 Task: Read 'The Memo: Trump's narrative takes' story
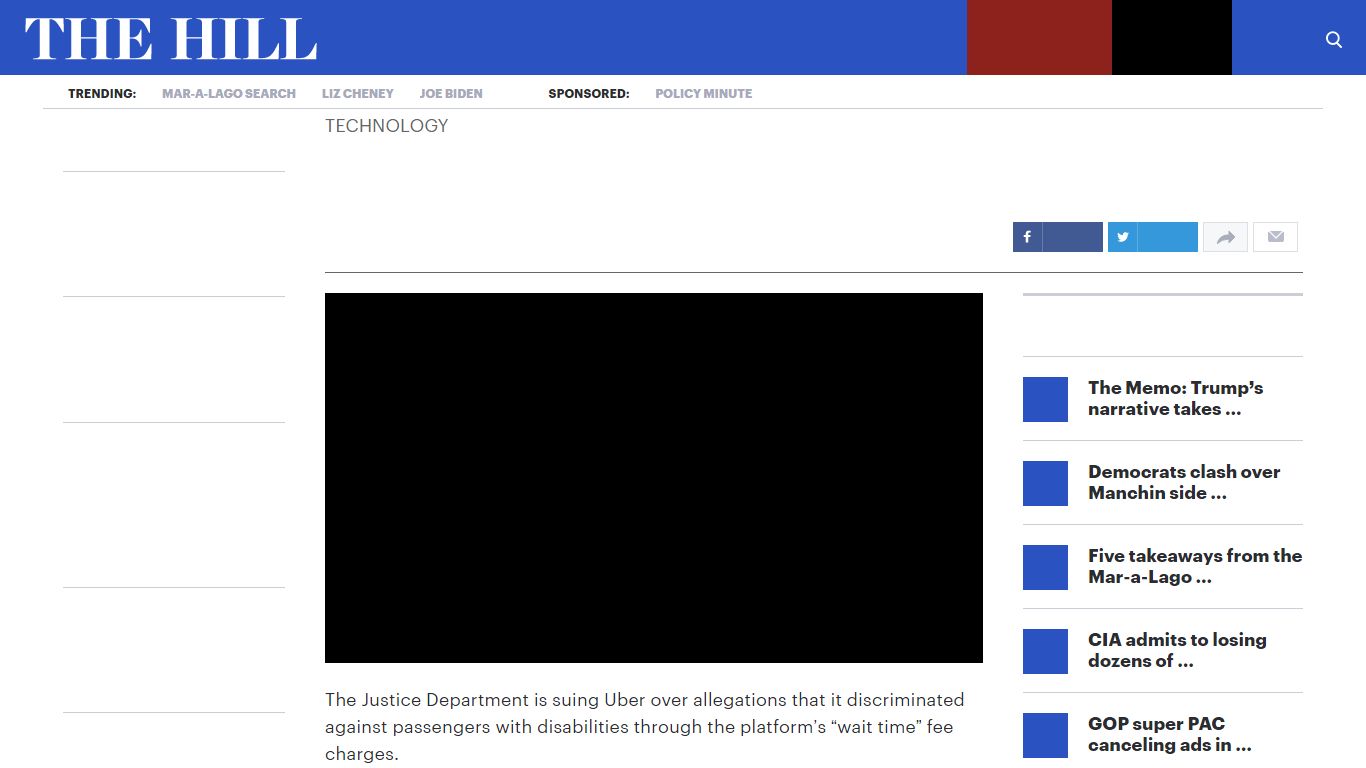pos(1176,398)
